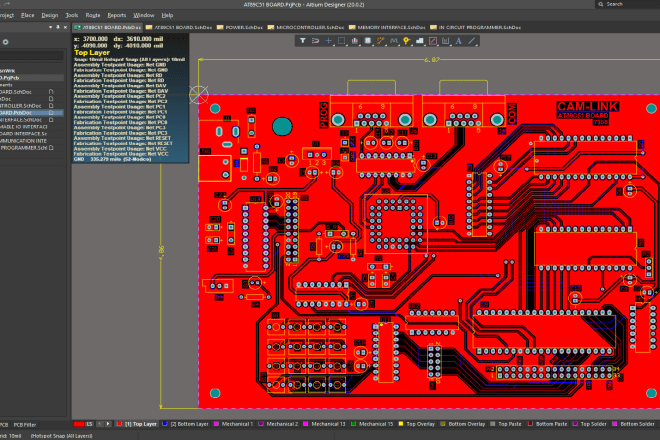660x440 pixels.
Task: Switch to MEMORY INTERFACE.SchDoc tab
Action: click(387, 27)
